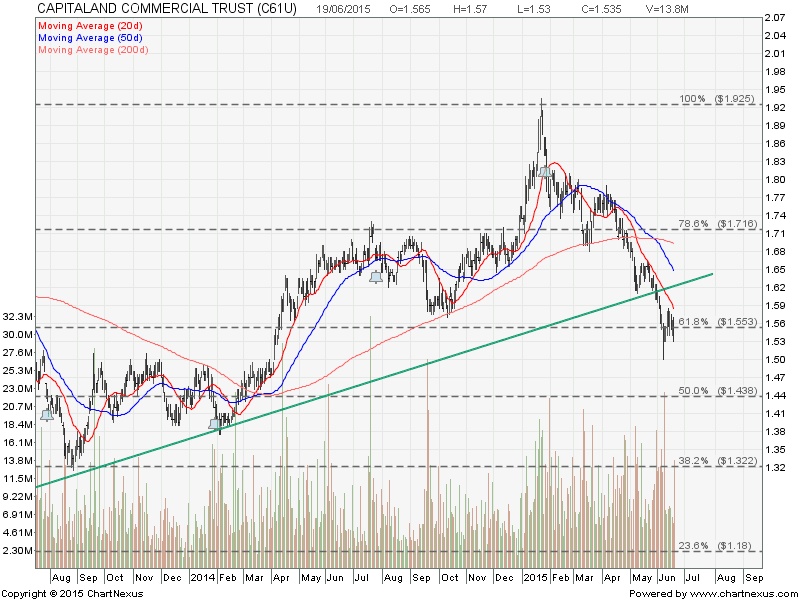The height and width of the screenshot is (600, 800).
Task: Select the Moving Average (20d) legend entry
Action: (90, 26)
